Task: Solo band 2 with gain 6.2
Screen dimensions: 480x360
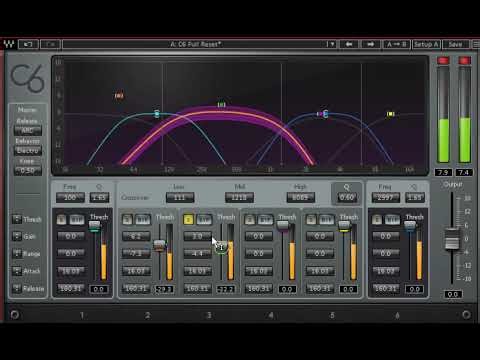Action: [127, 220]
